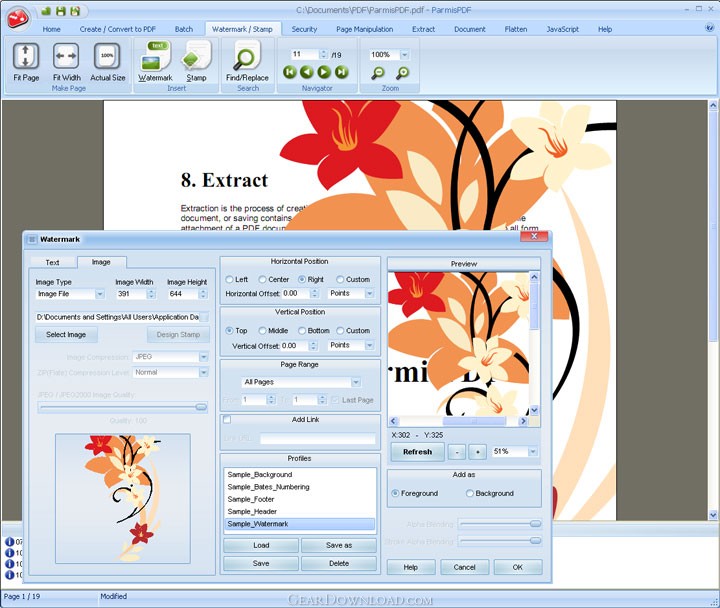This screenshot has width=720, height=608.
Task: Click the JPEG image quality slider
Action: pyautogui.click(x=123, y=407)
